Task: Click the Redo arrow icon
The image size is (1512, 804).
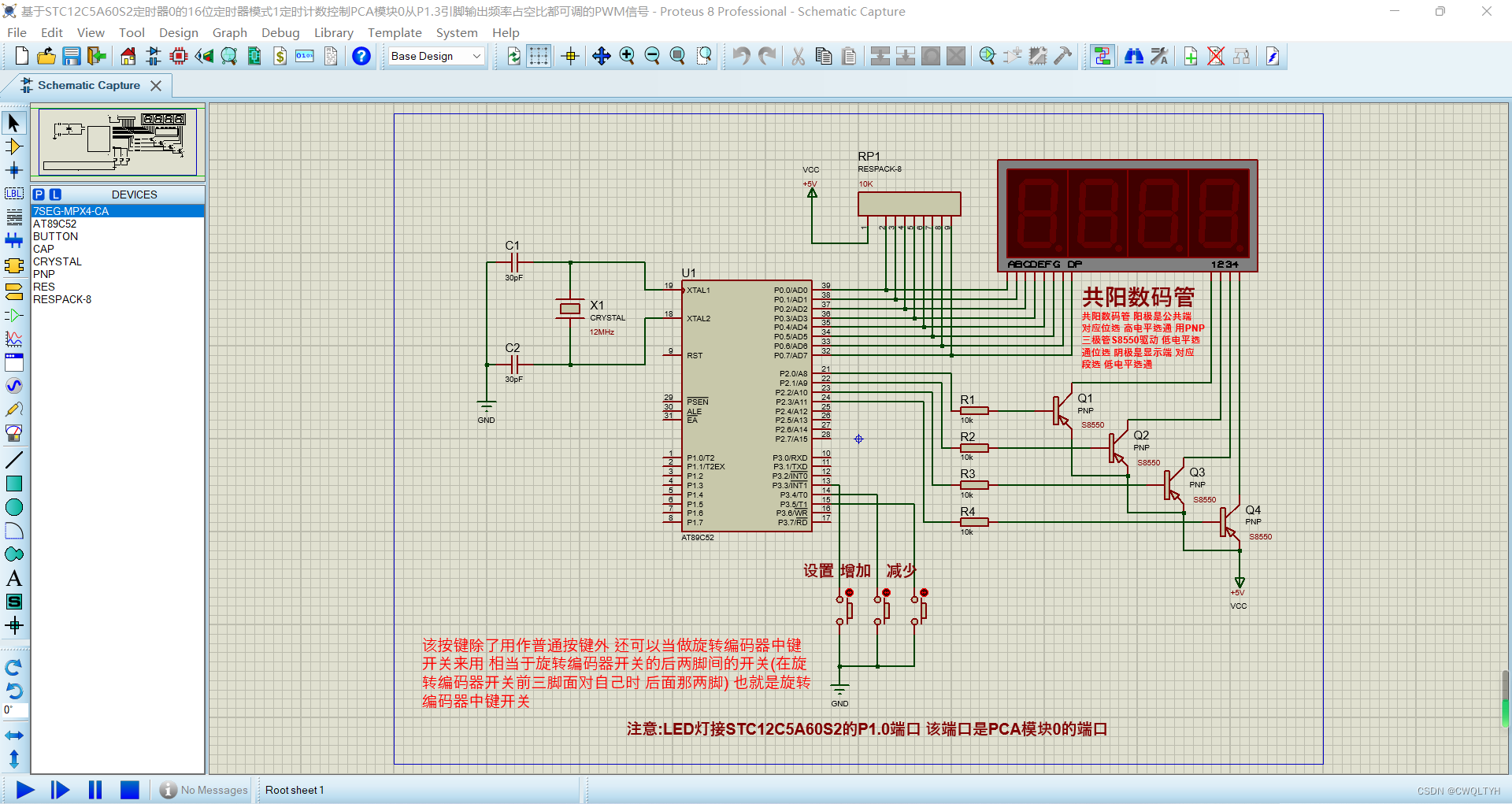Action: point(766,56)
